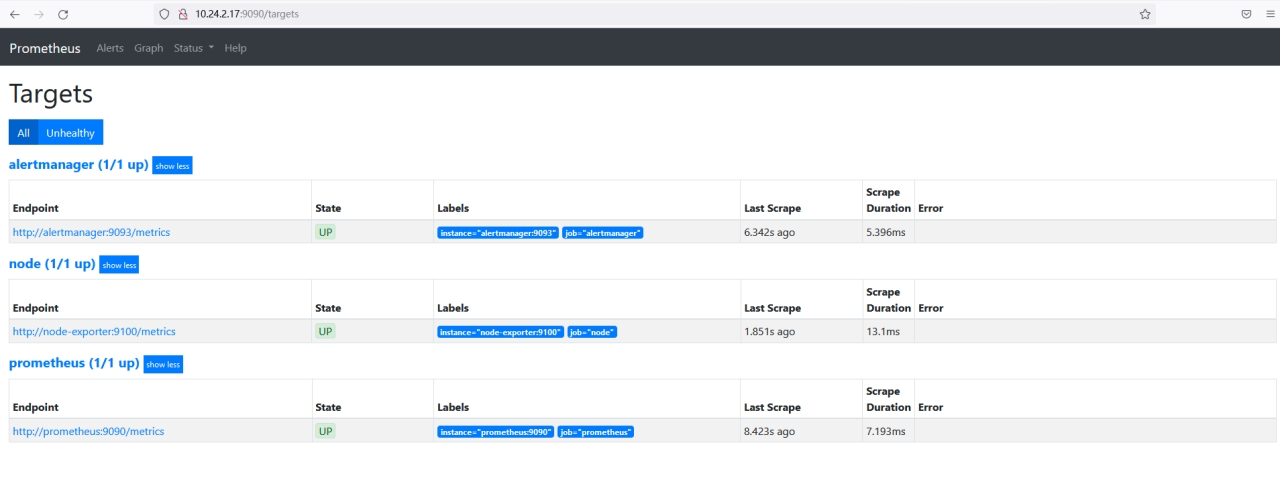Collapse alertmanager section with show less

(x=172, y=166)
